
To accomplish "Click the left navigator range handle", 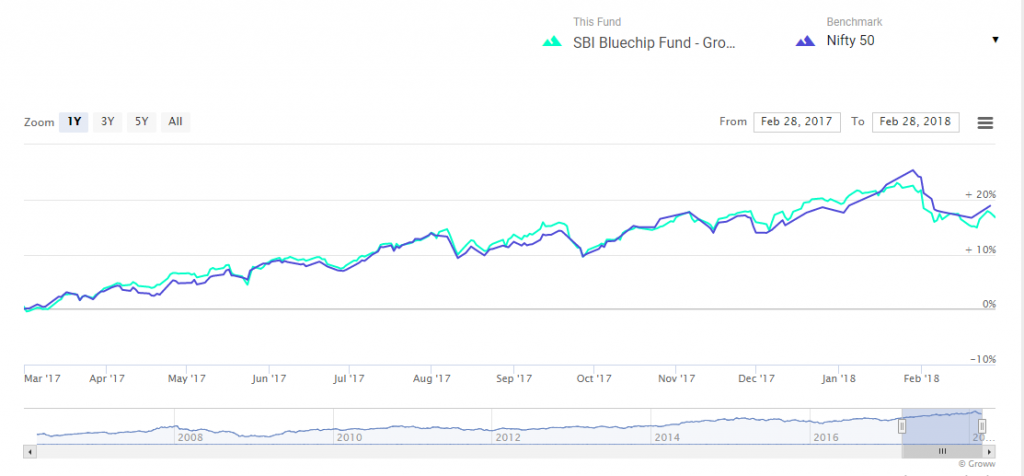I will (x=902, y=426).
